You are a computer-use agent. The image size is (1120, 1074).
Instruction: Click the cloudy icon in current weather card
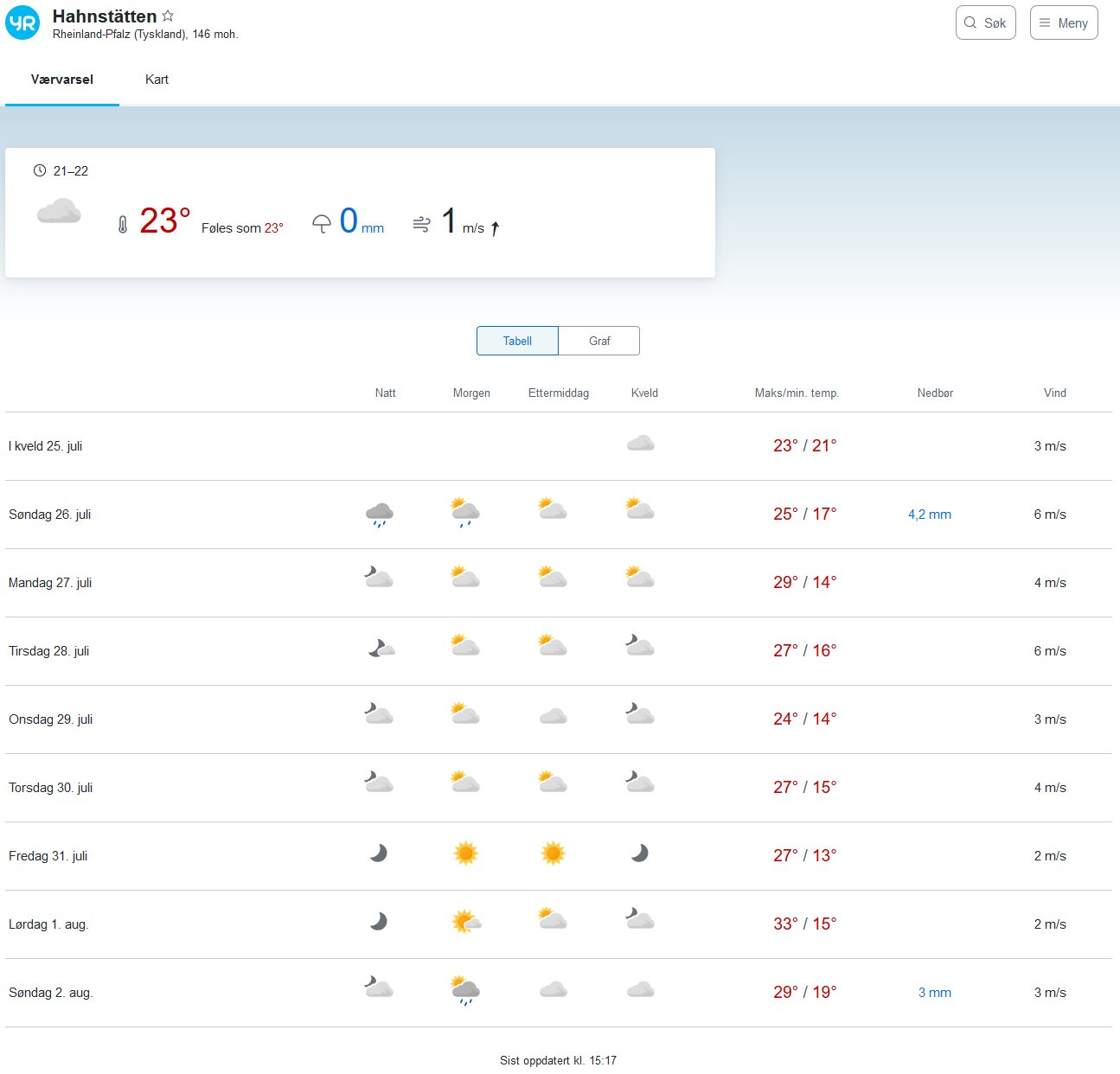point(59,212)
